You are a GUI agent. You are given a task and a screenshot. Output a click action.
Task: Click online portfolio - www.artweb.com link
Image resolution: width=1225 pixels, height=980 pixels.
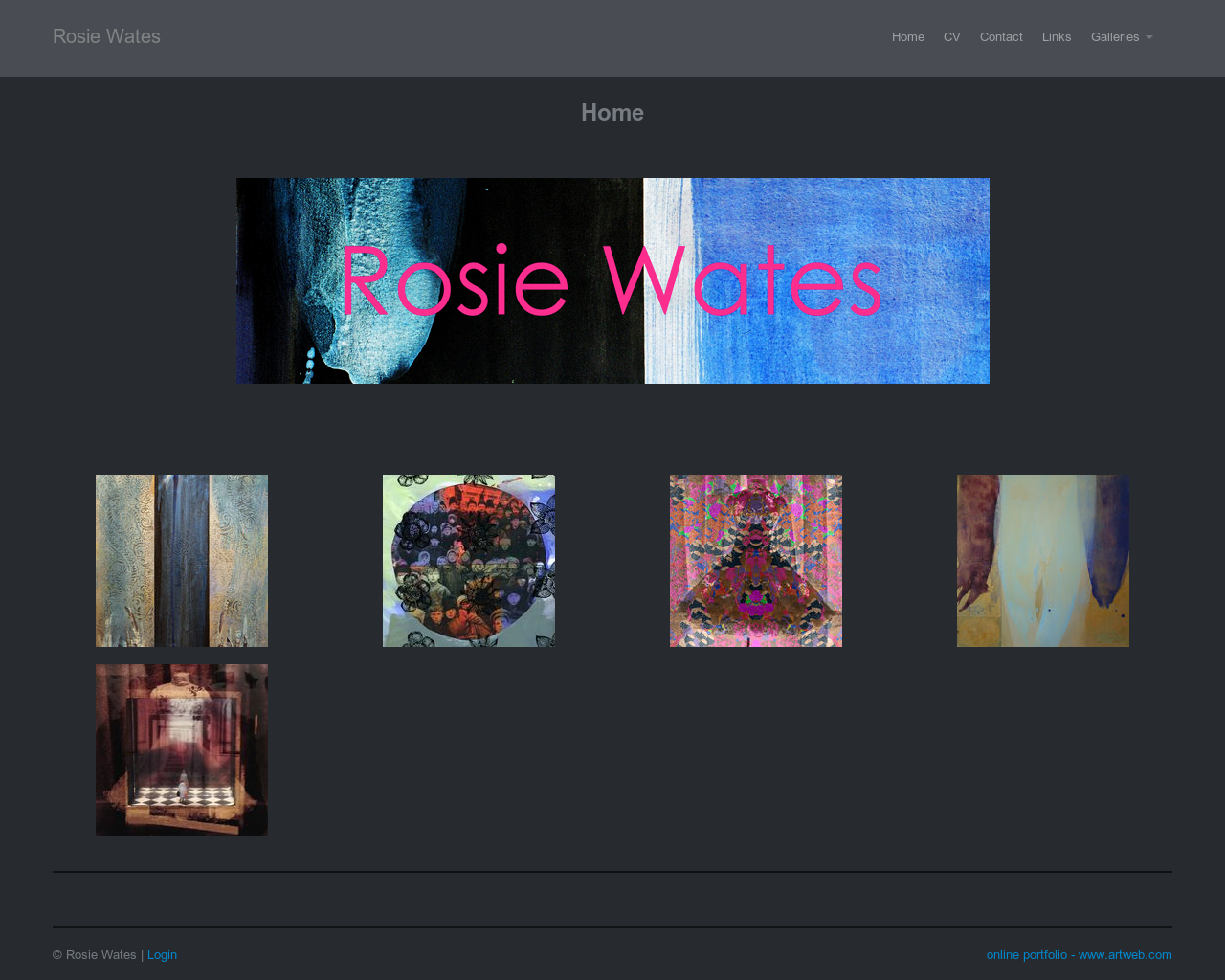click(x=1079, y=955)
